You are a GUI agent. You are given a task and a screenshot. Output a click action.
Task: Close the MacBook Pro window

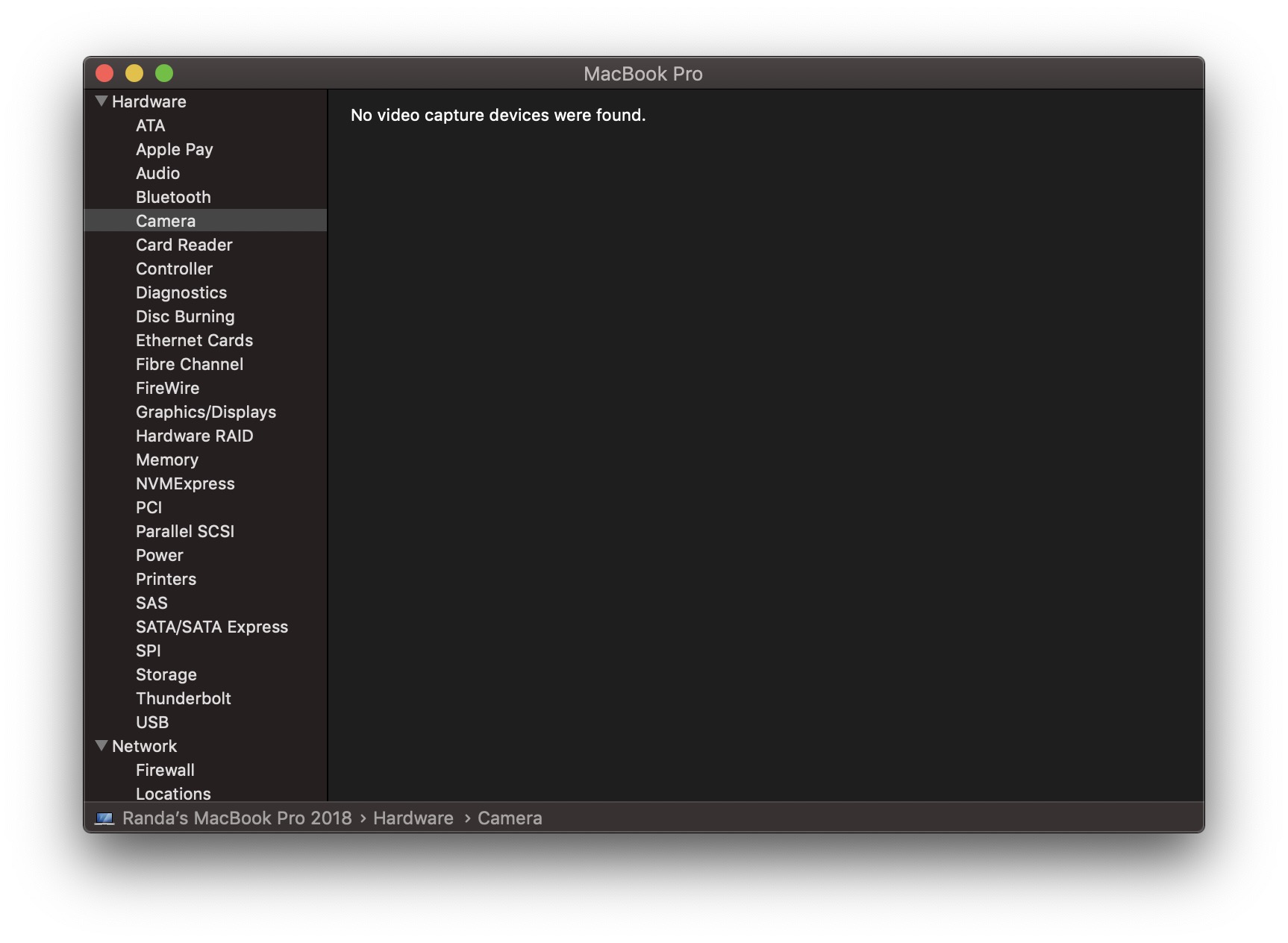point(104,73)
